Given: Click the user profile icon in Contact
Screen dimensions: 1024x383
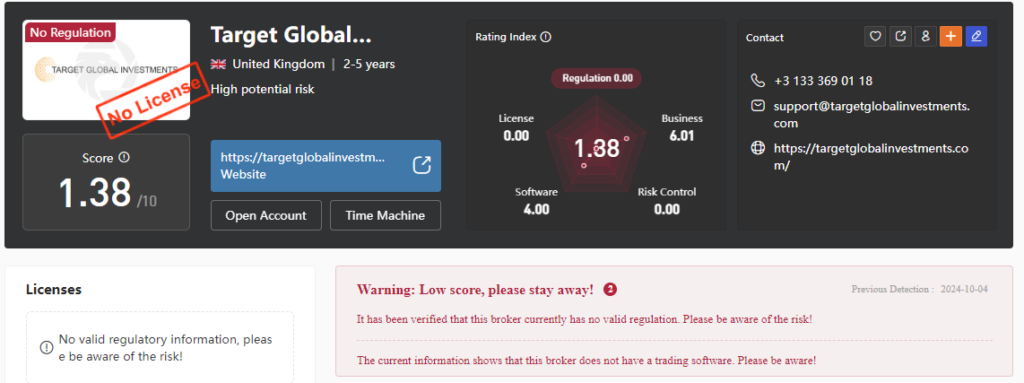Looking at the screenshot, I should click(925, 37).
